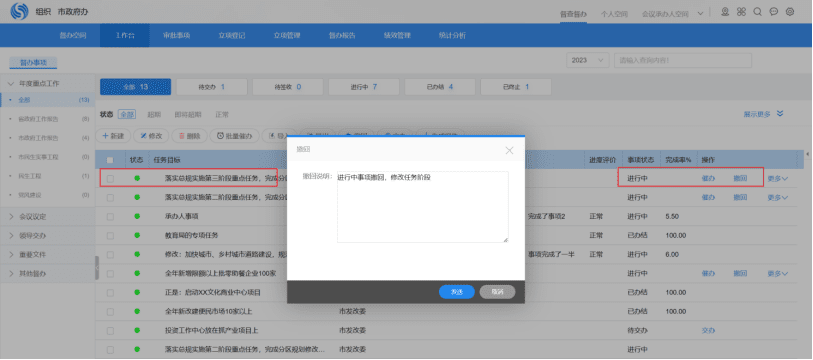Click 交办 link in the 待交办 row
Image resolution: width=813 pixels, height=360 pixels.
click(708, 330)
